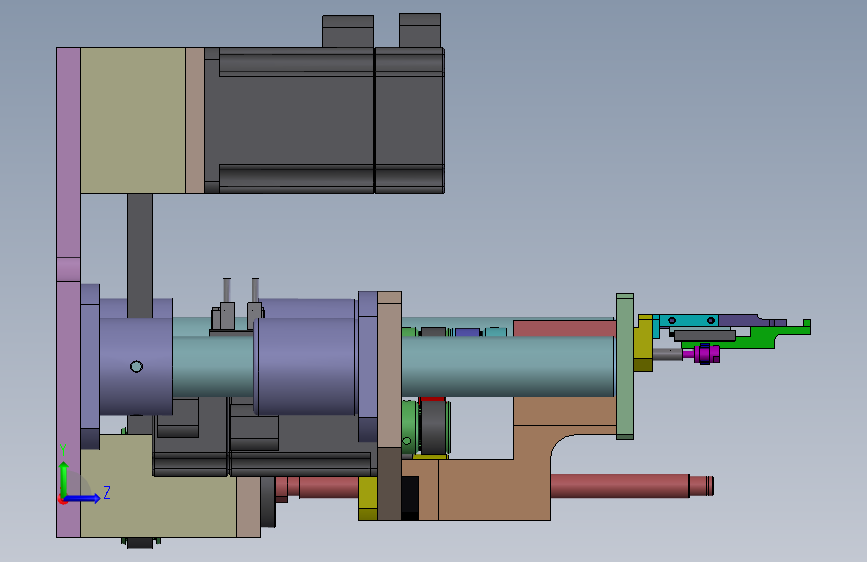This screenshot has height=562, width=867.
Task: Select the tall pink mounting plate on the left
Action: tap(69, 292)
